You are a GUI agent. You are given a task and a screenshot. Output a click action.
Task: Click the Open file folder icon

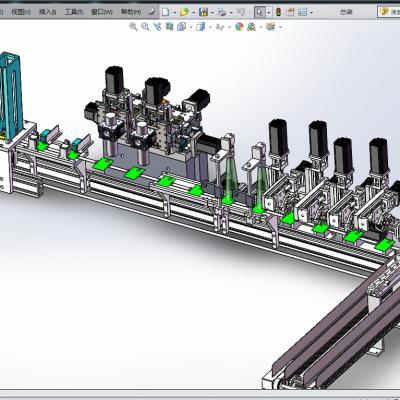(x=184, y=12)
